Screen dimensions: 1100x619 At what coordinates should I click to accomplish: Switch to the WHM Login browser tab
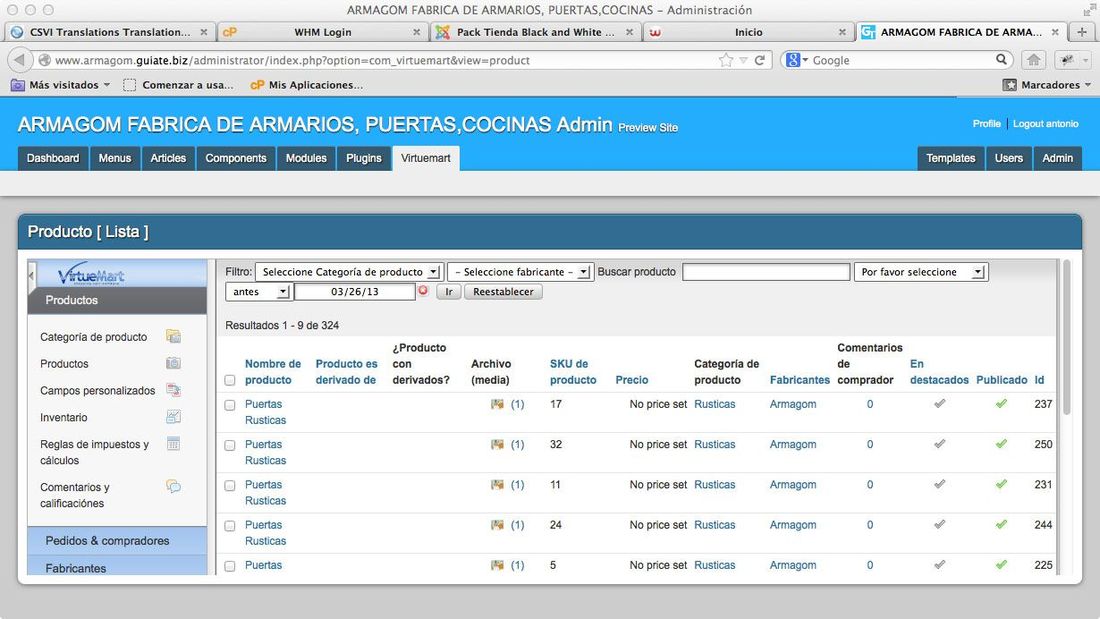(323, 32)
